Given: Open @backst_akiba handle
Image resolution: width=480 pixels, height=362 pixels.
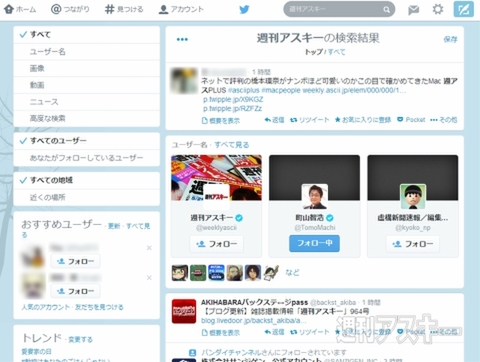Looking at the screenshot, I should [x=333, y=303].
